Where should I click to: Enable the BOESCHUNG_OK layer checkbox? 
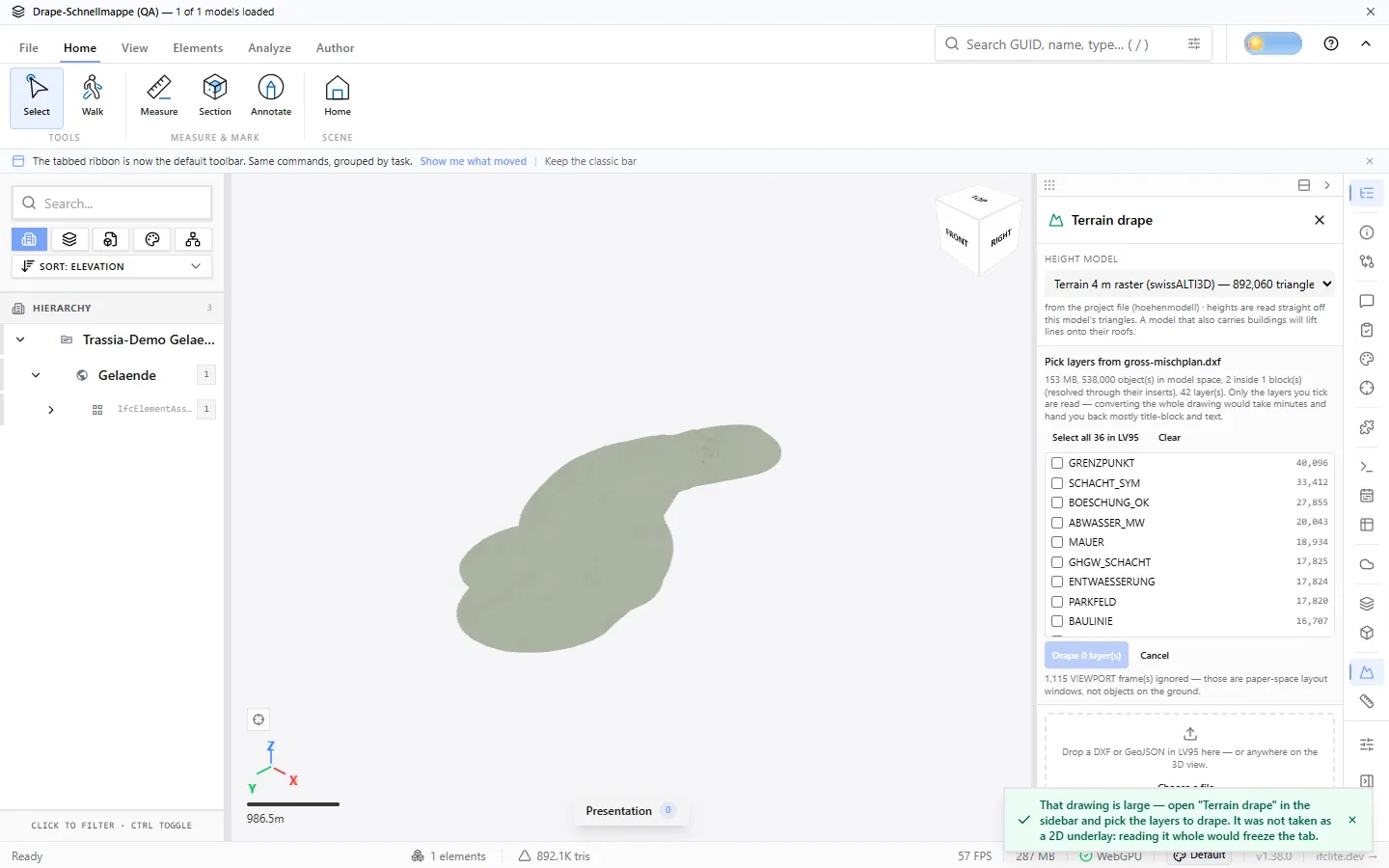pos(1057,502)
